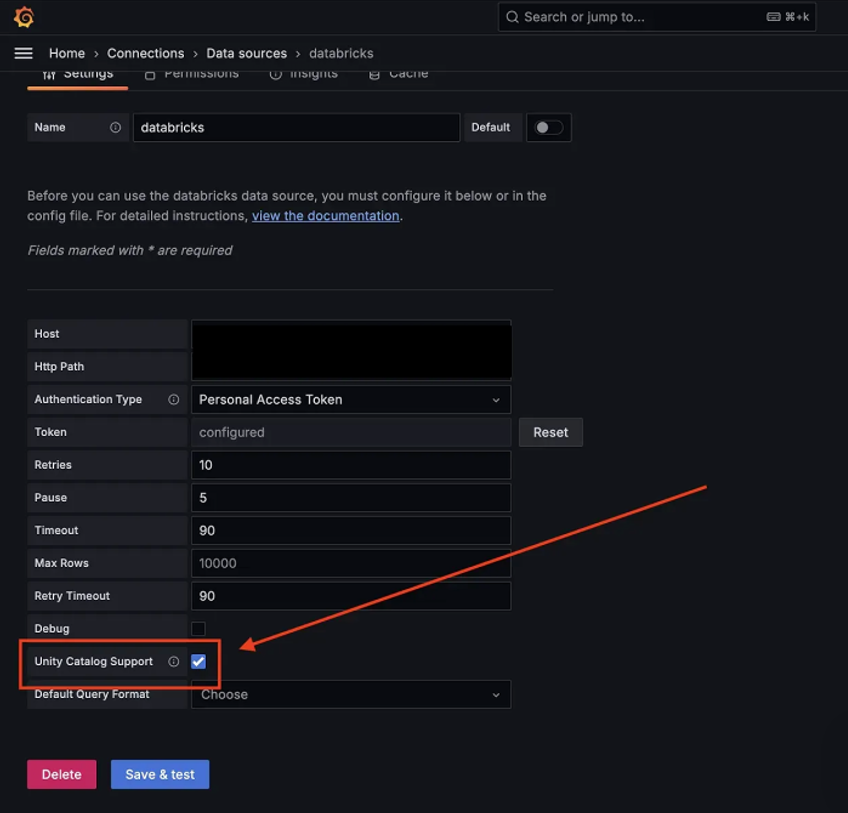Click the search magnifier icon

513,17
